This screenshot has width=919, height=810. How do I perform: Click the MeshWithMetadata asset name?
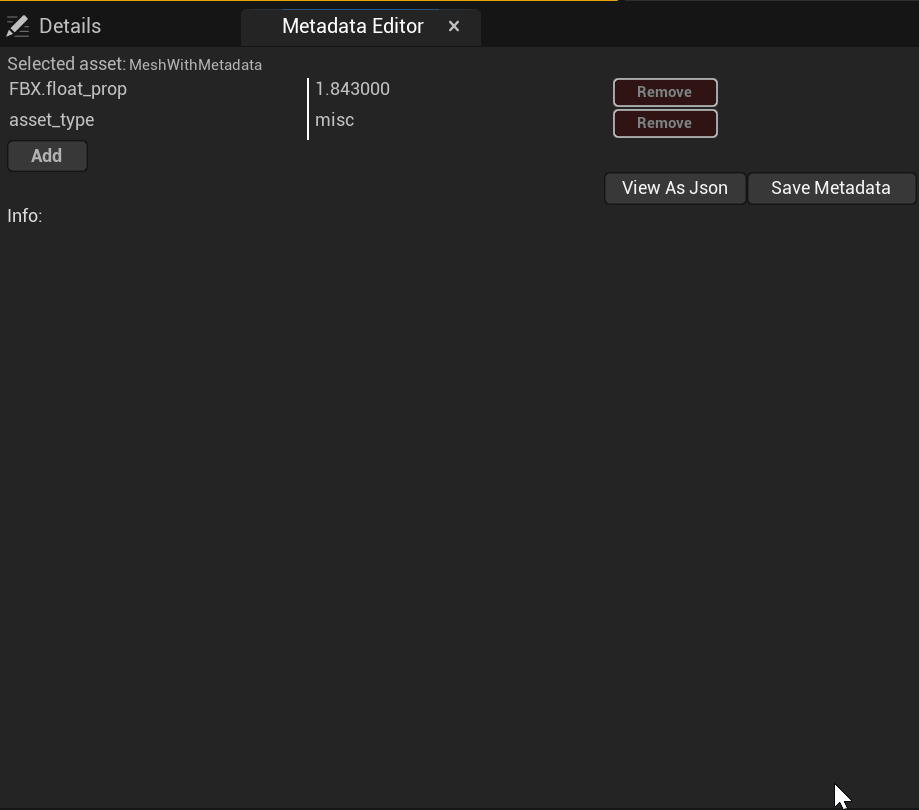pos(195,65)
